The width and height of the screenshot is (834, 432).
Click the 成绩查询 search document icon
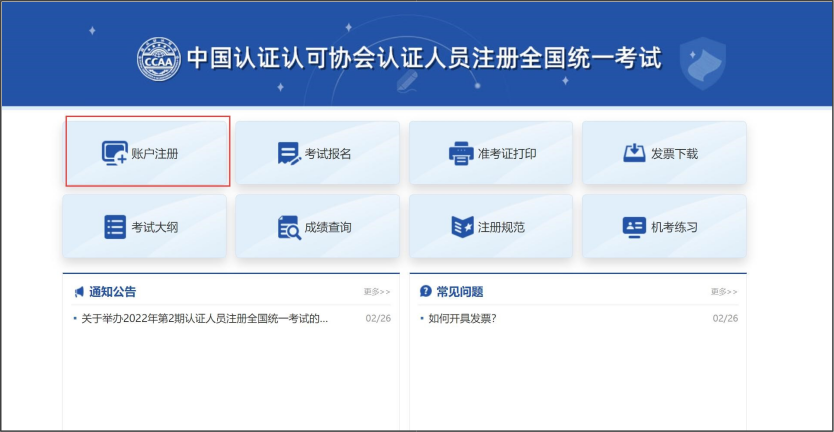tap(289, 228)
